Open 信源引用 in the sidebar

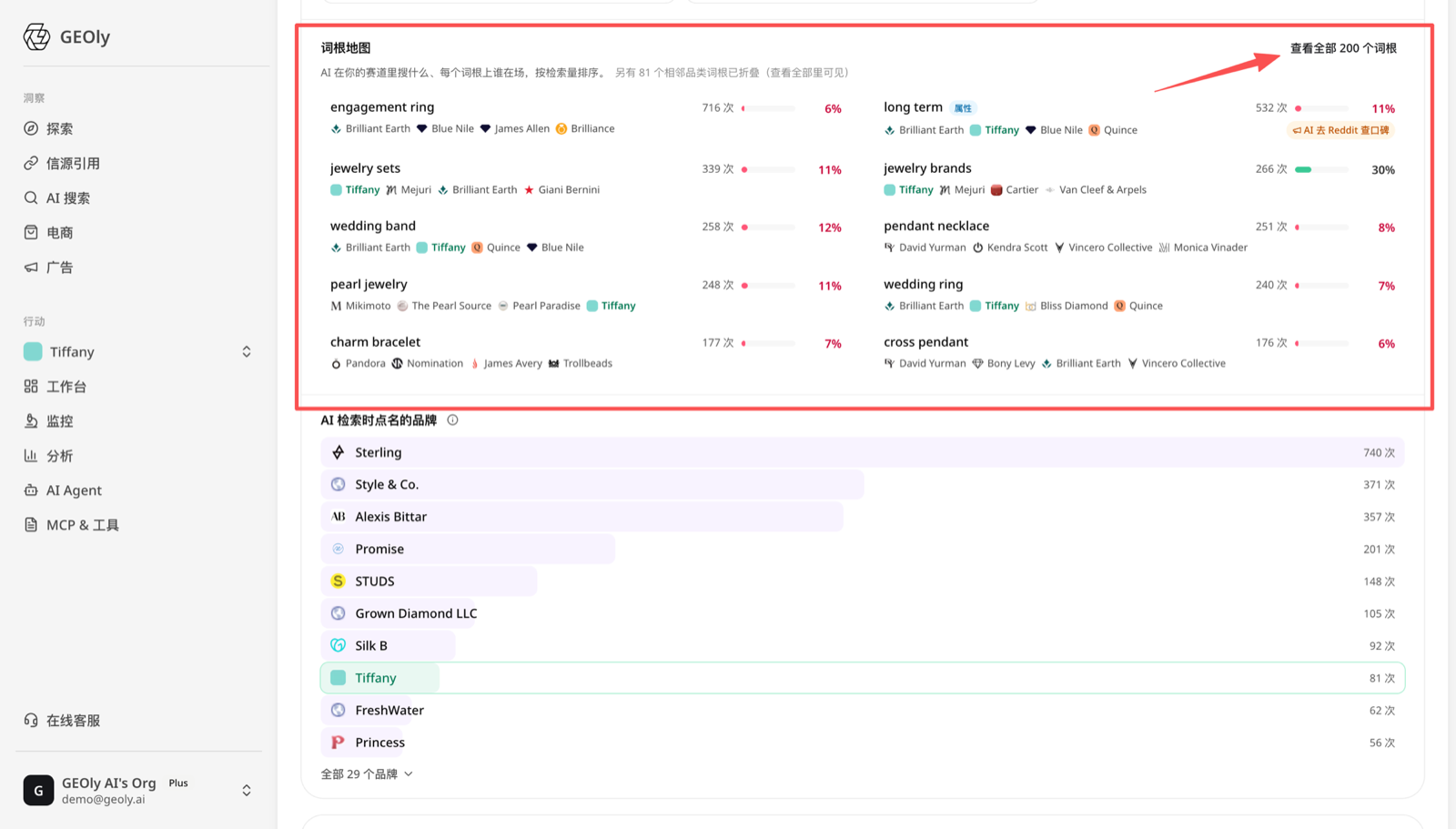73,164
